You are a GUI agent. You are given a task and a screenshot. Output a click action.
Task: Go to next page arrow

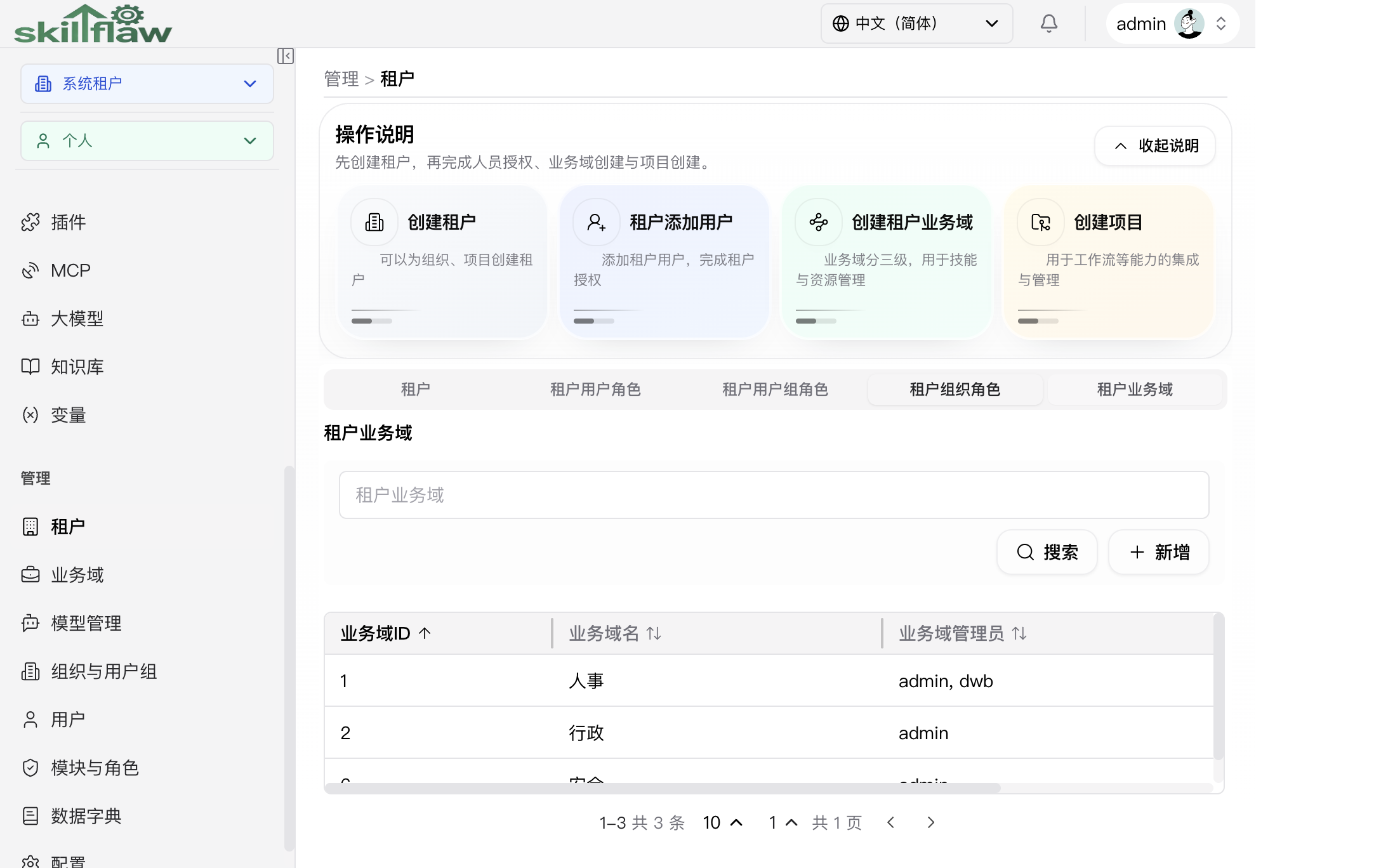click(930, 822)
